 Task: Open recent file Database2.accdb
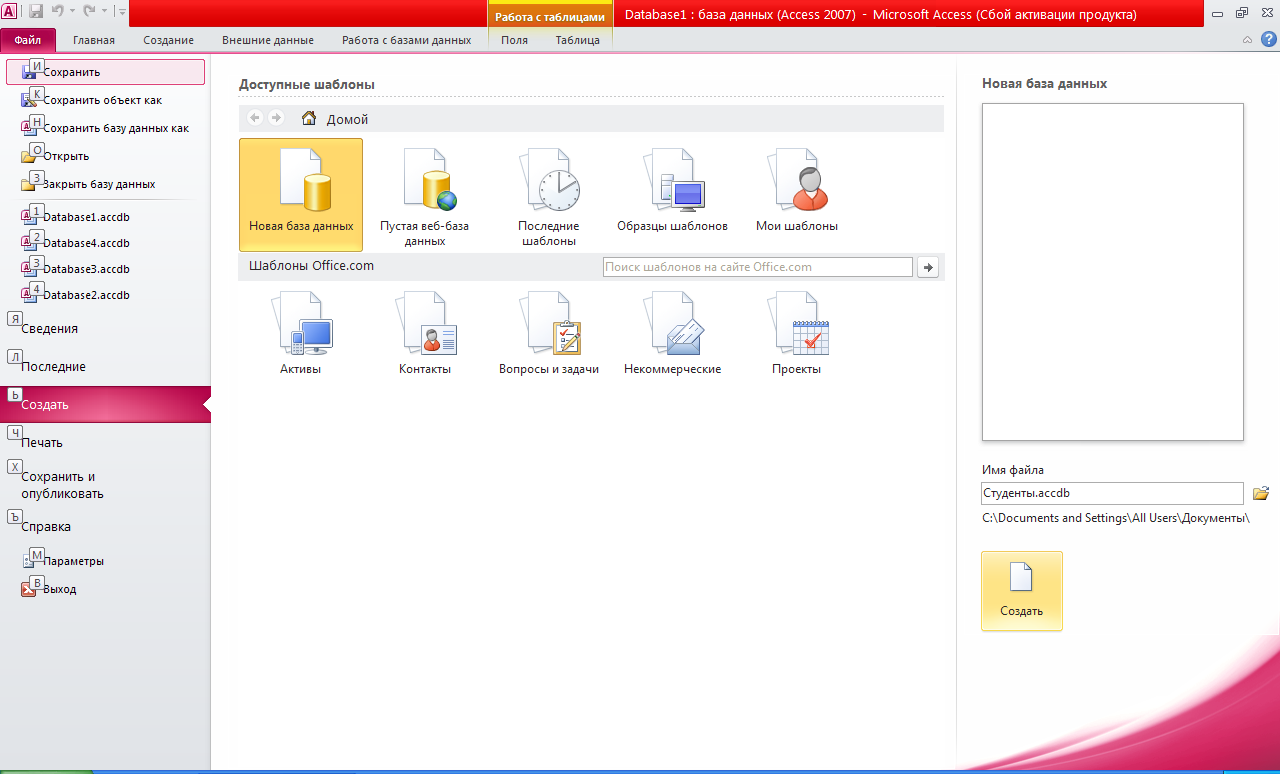105,295
